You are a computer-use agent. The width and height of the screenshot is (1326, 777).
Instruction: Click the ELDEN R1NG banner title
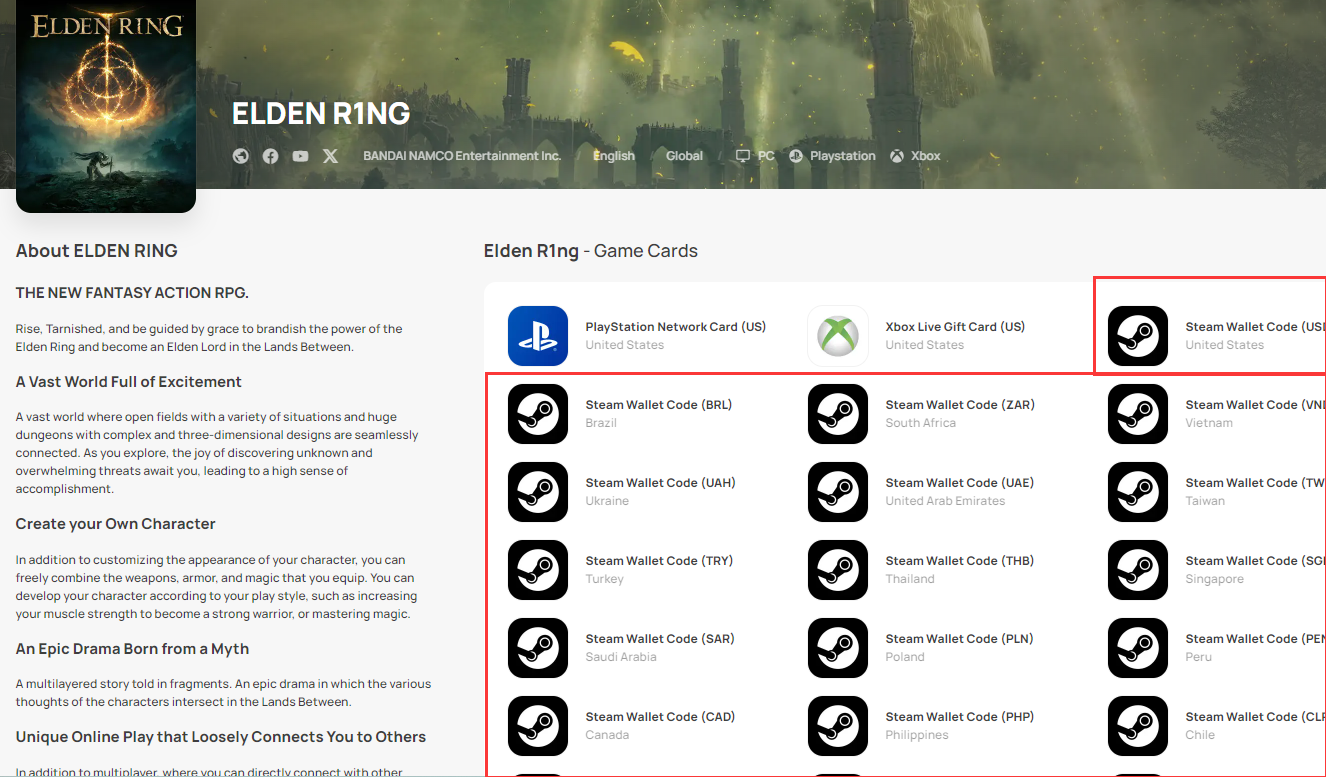tap(321, 114)
